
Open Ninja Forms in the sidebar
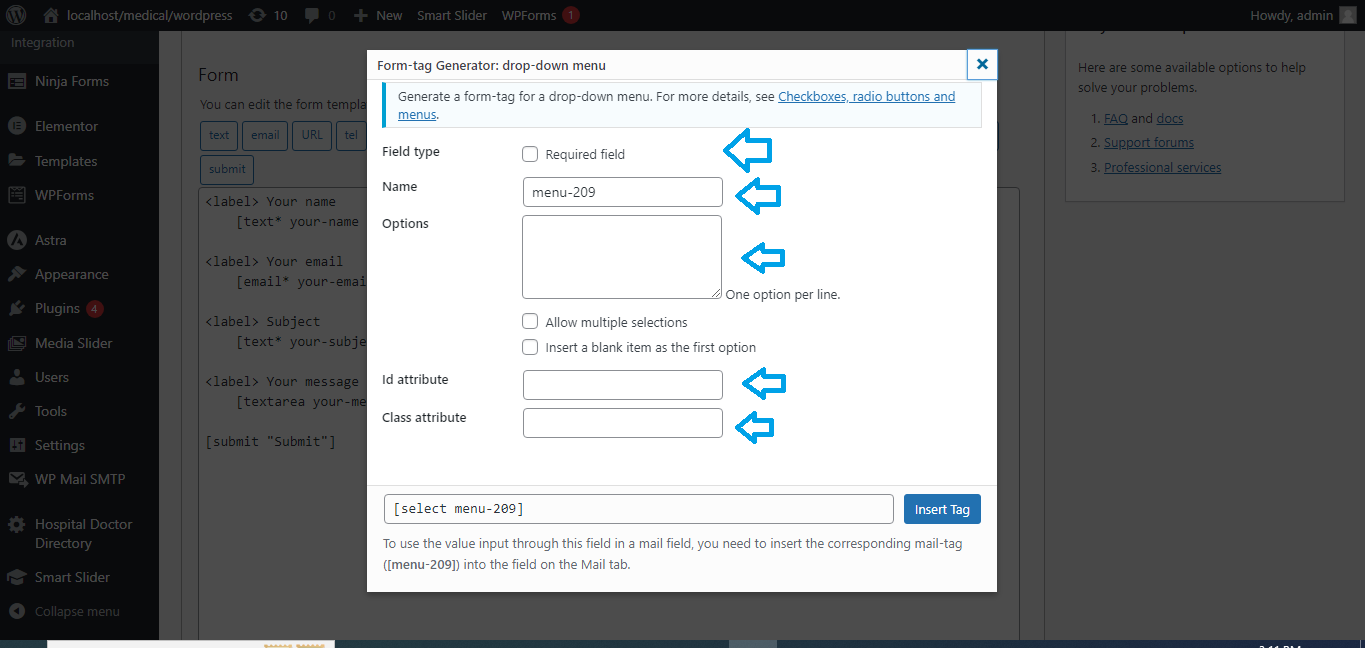pos(71,81)
